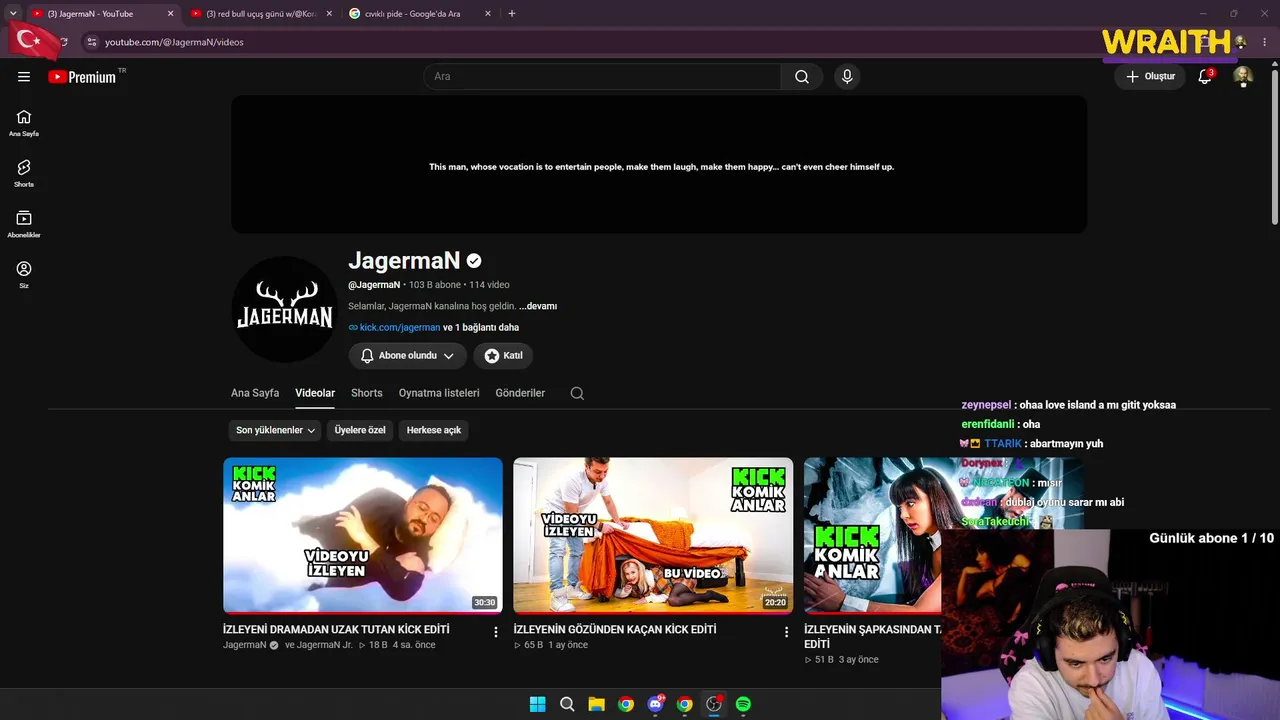Viewport: 1280px width, 720px height.
Task: Filter videos by Herkese açık
Action: (434, 430)
